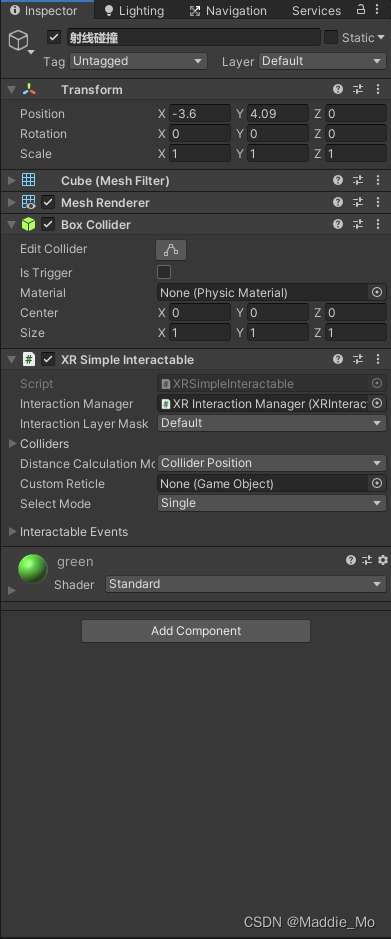Toggle the Is Trigger checkbox
This screenshot has height=939, width=391.
pyautogui.click(x=163, y=272)
